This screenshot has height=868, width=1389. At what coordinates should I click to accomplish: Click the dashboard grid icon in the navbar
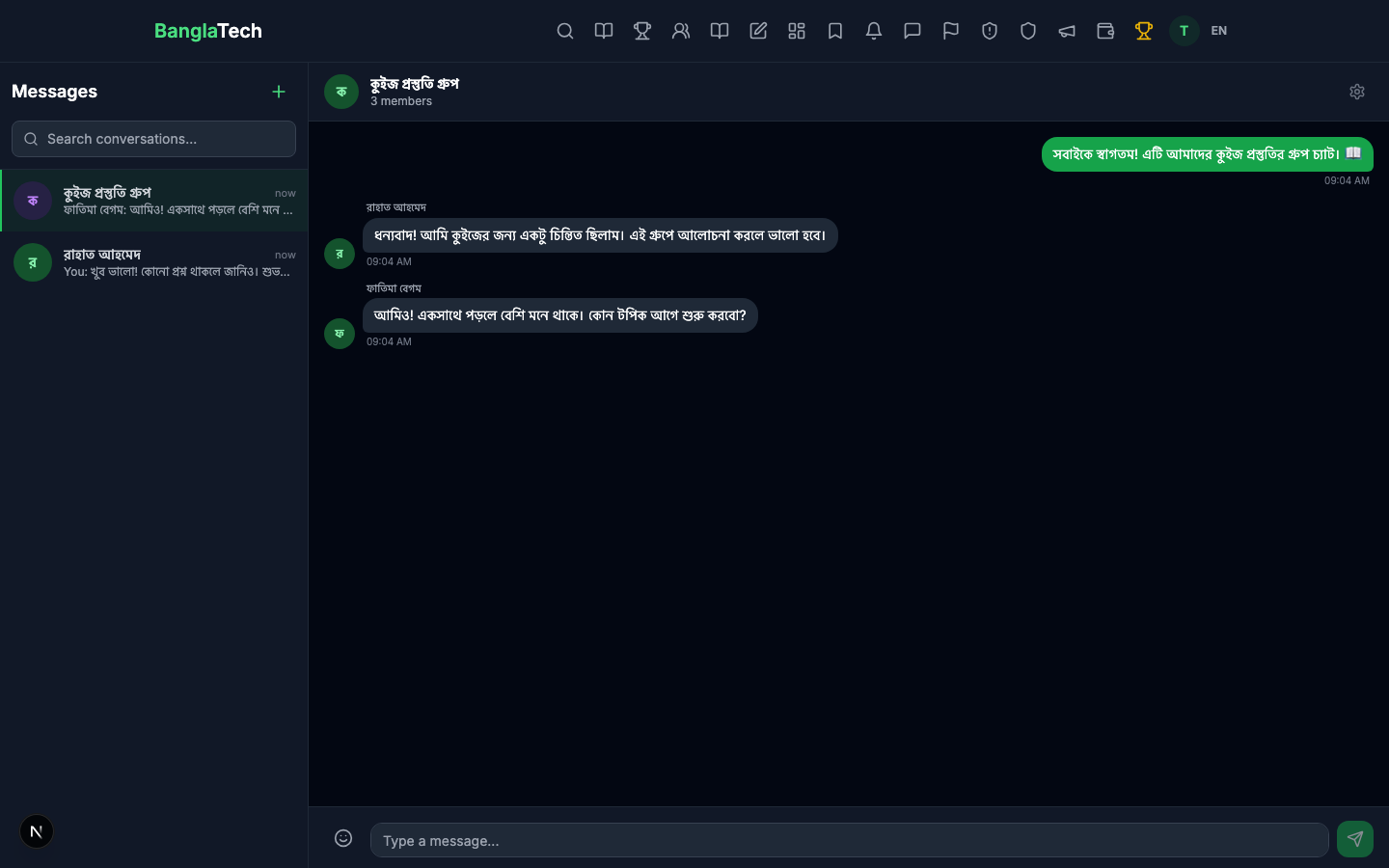tap(797, 31)
